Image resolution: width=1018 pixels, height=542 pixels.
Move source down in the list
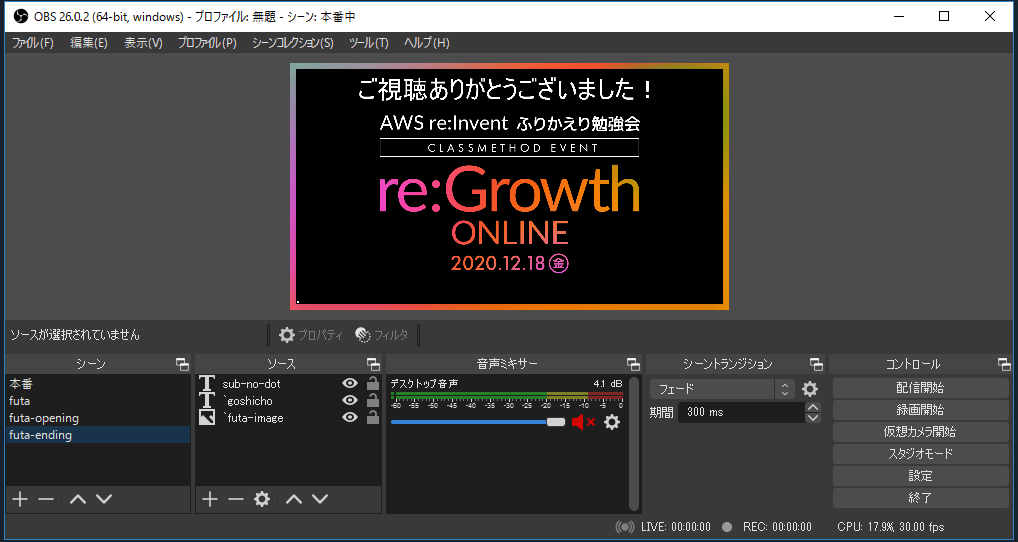point(320,499)
